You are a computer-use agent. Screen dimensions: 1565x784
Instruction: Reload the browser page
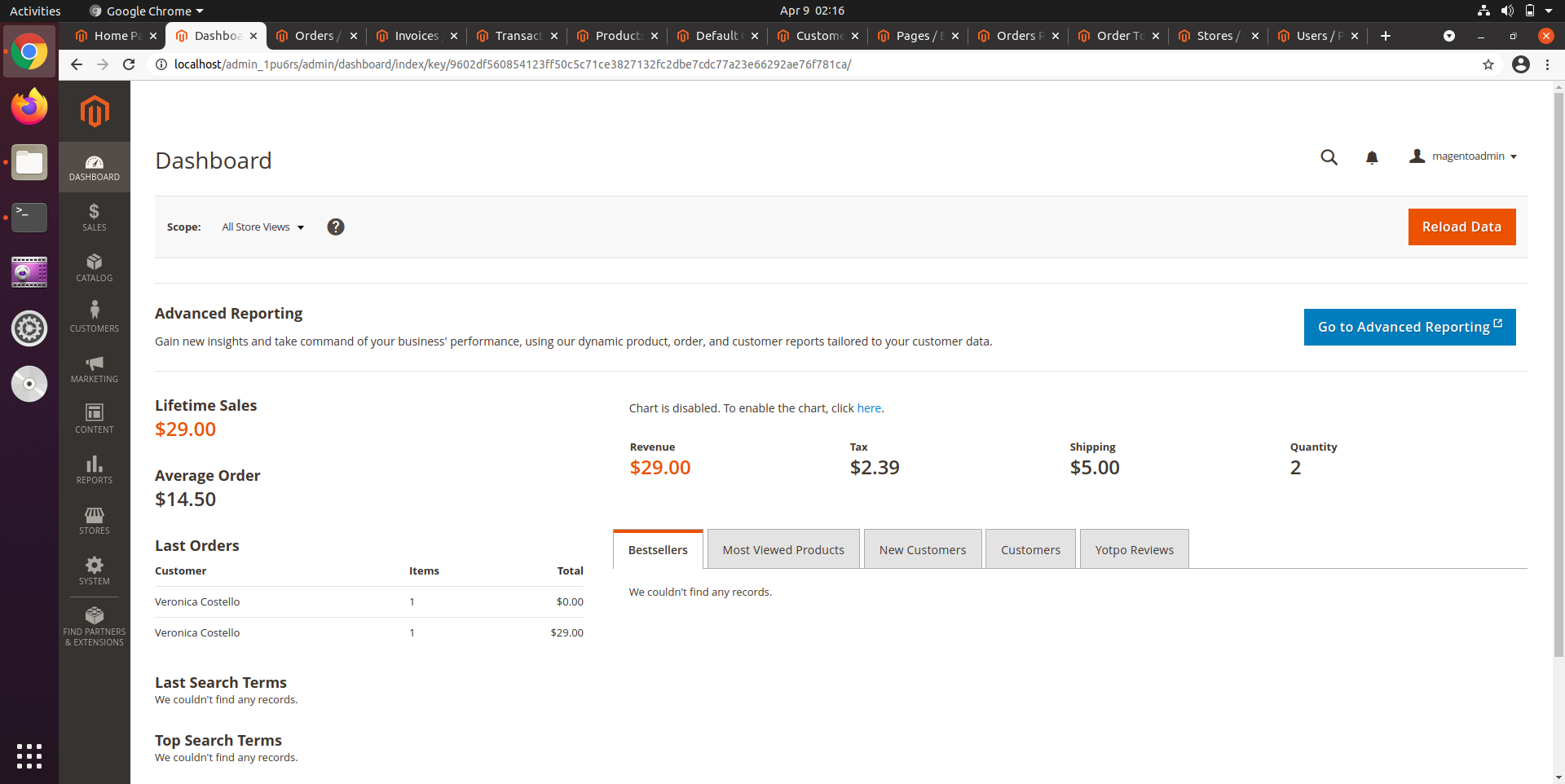[x=129, y=64]
